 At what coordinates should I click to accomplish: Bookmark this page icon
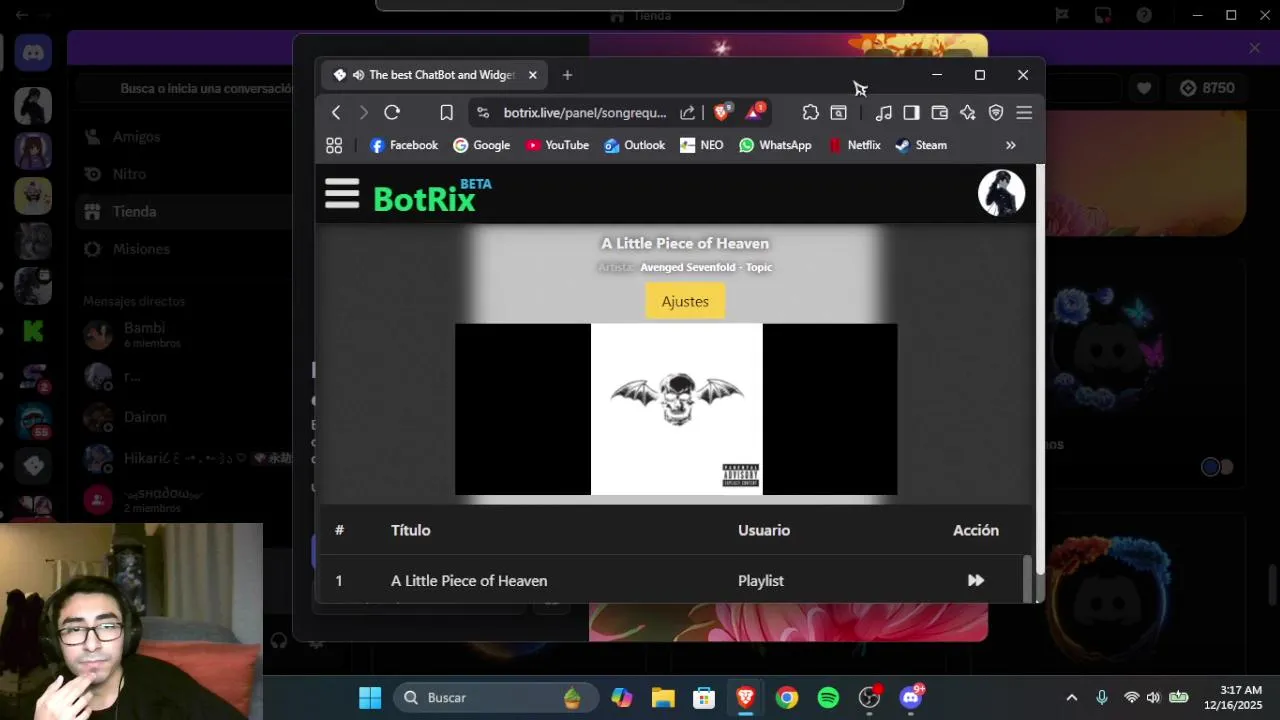click(x=446, y=113)
